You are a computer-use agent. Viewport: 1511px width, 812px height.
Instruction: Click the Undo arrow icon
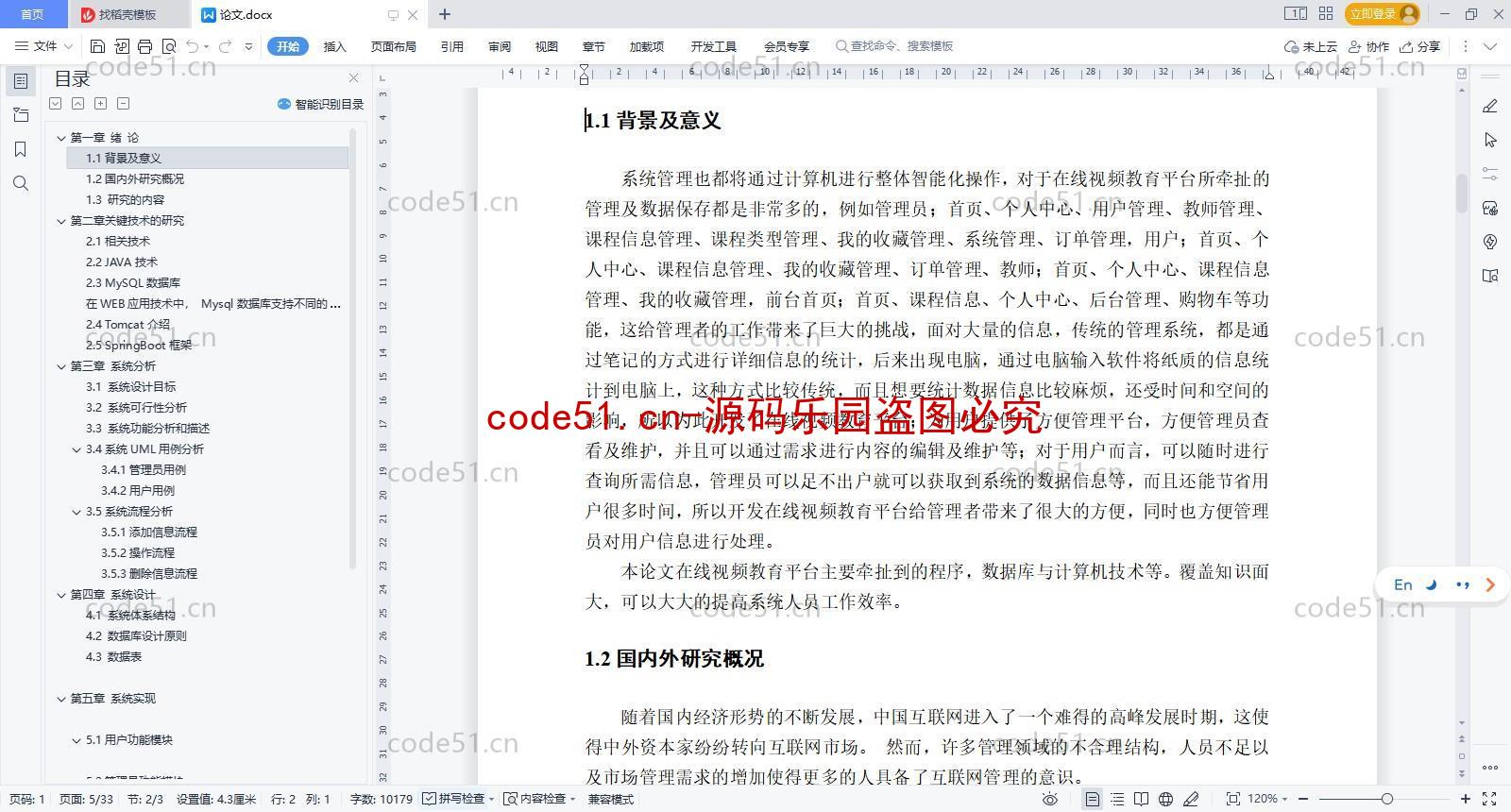point(193,46)
